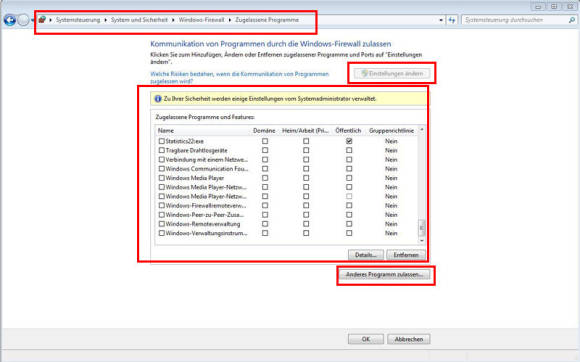Go back with the blue arrow button
The height and width of the screenshot is (362, 580).
point(10,20)
